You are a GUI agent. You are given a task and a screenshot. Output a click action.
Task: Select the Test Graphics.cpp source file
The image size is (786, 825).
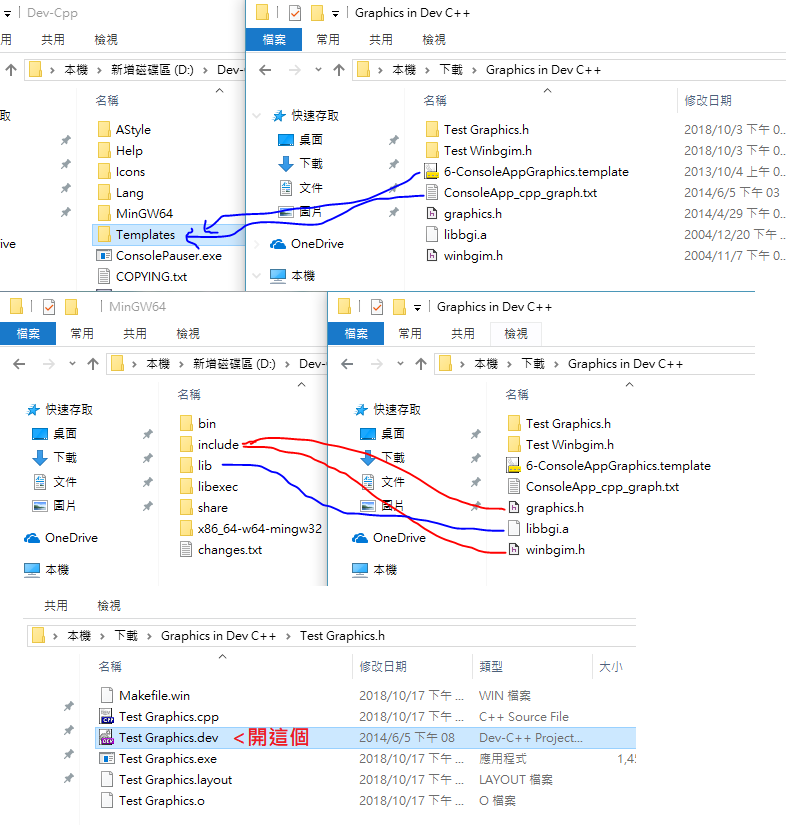pyautogui.click(x=168, y=717)
